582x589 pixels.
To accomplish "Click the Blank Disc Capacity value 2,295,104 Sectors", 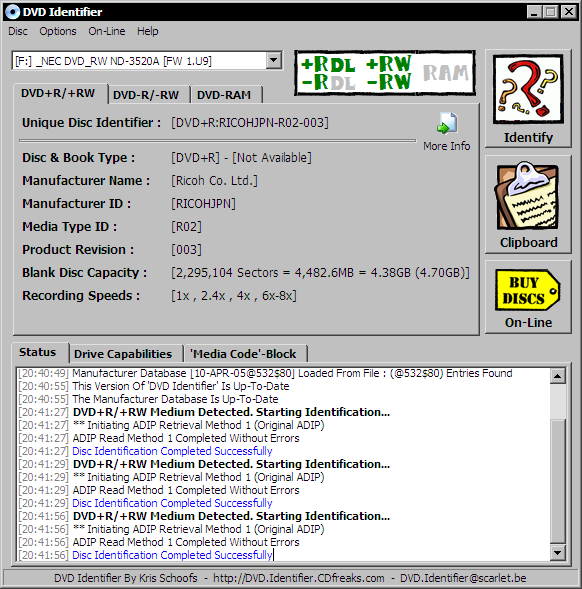I will [320, 272].
